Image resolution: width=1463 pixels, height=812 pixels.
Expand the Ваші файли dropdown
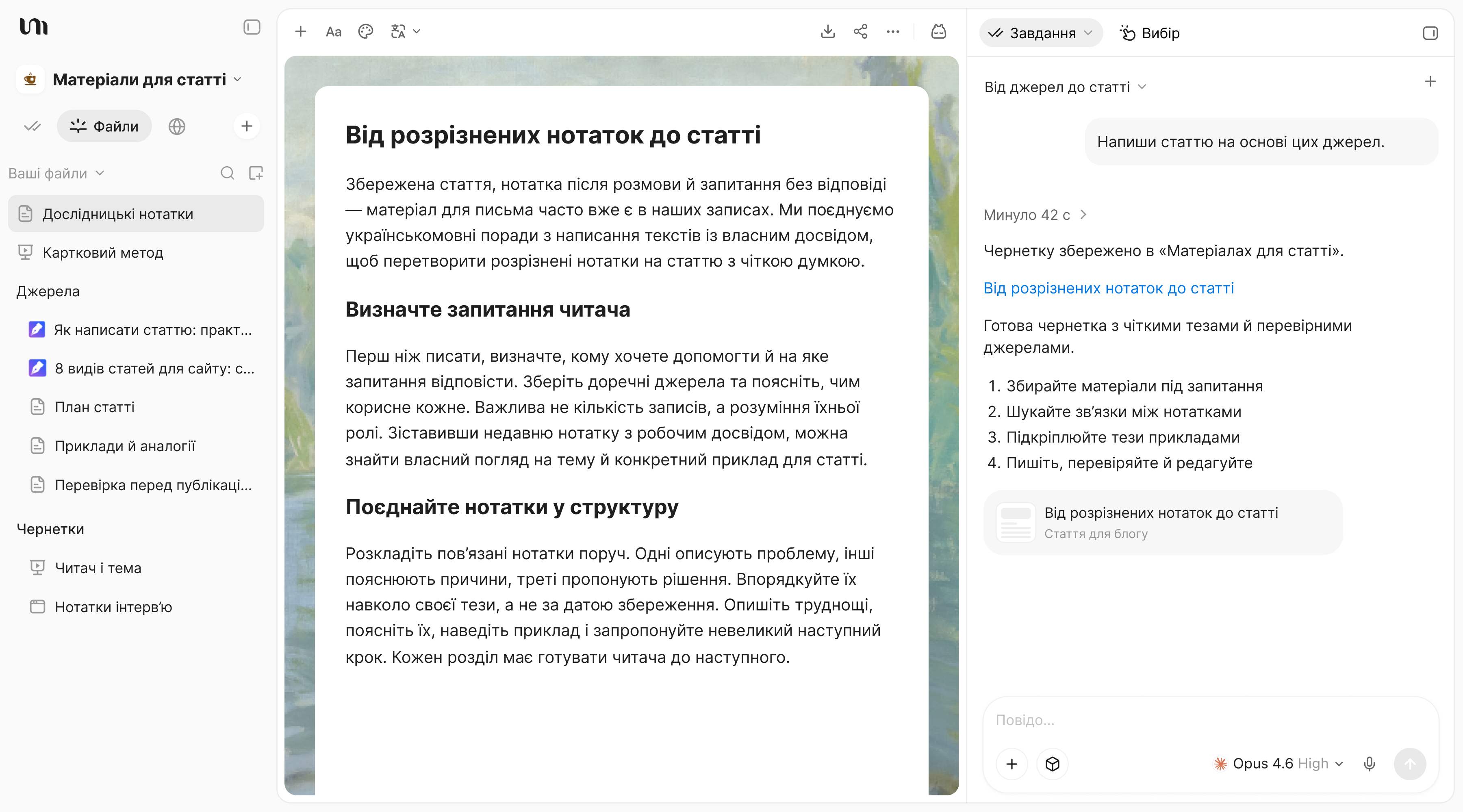[x=56, y=173]
